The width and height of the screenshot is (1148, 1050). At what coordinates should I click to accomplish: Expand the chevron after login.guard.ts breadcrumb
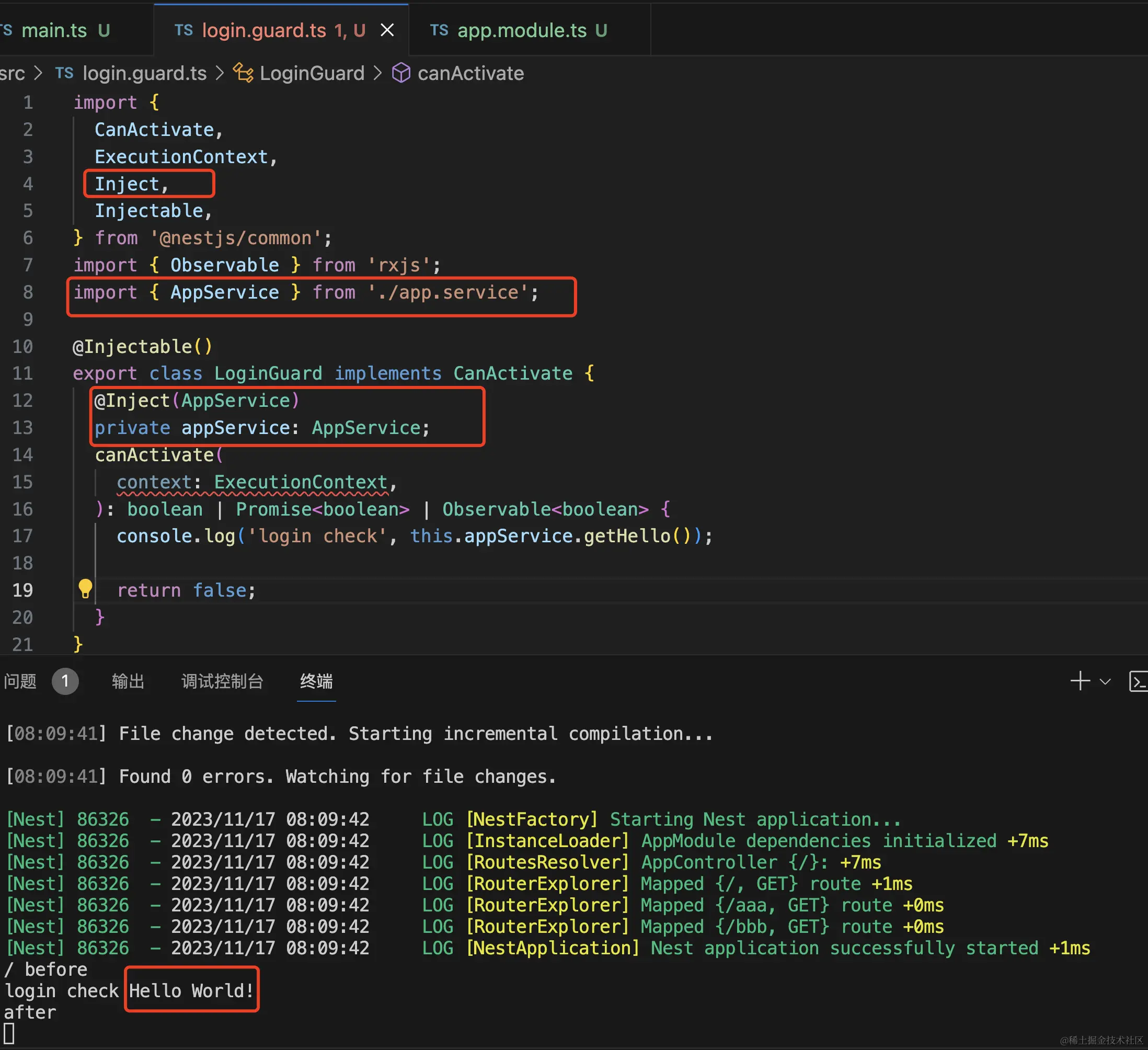(220, 74)
